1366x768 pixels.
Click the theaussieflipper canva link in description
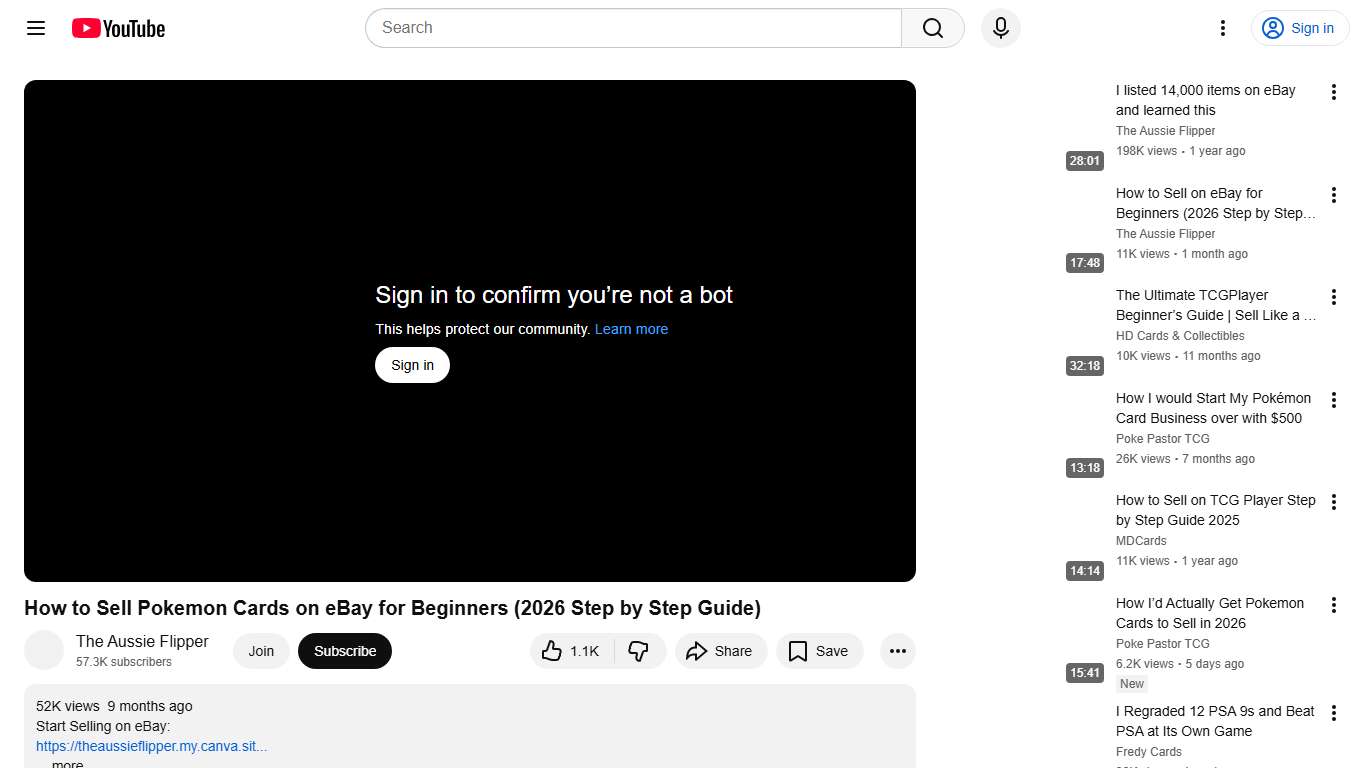click(152, 745)
